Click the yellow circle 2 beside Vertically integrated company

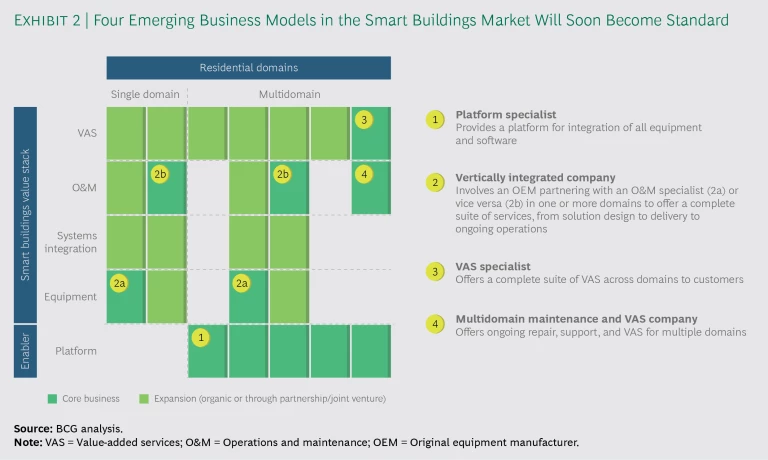435,181
